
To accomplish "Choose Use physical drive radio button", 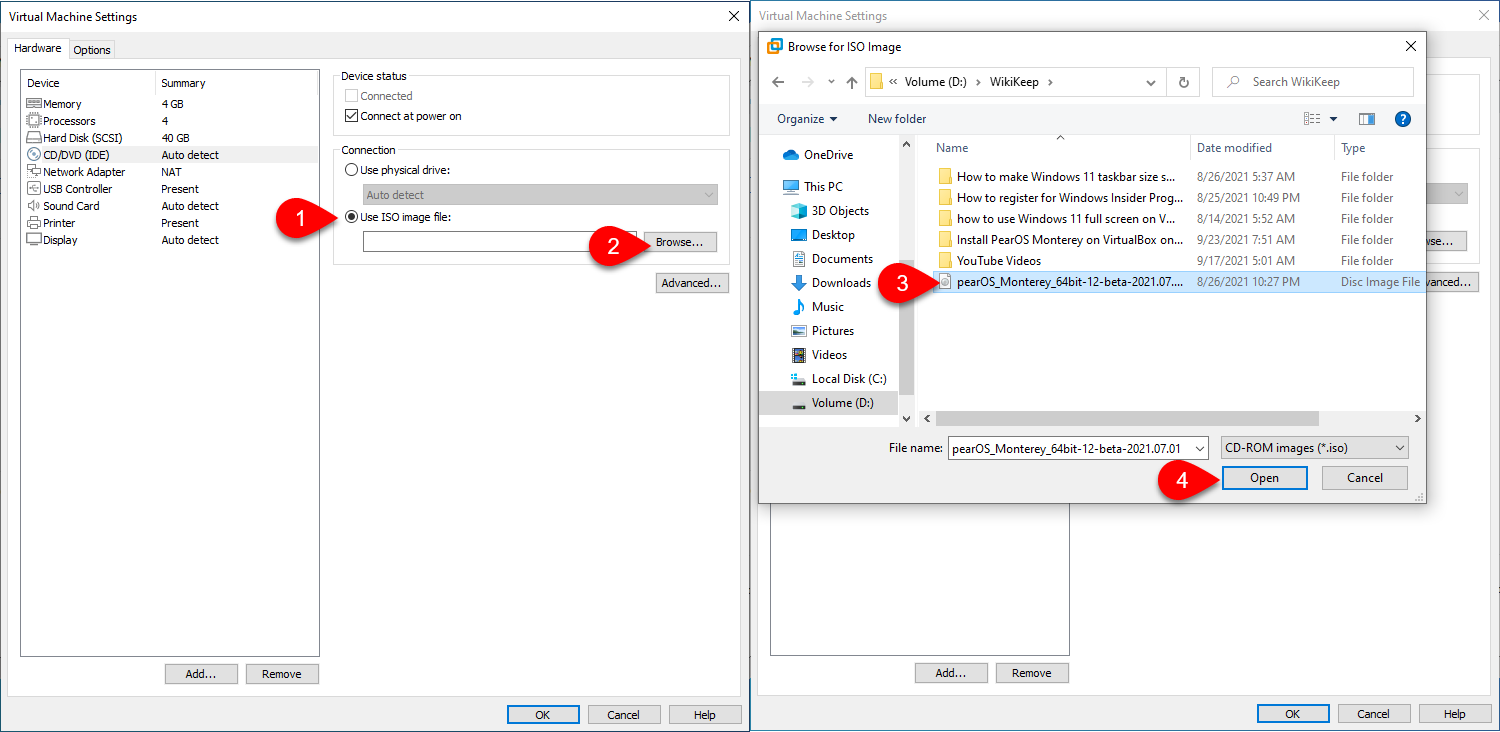I will (x=351, y=170).
